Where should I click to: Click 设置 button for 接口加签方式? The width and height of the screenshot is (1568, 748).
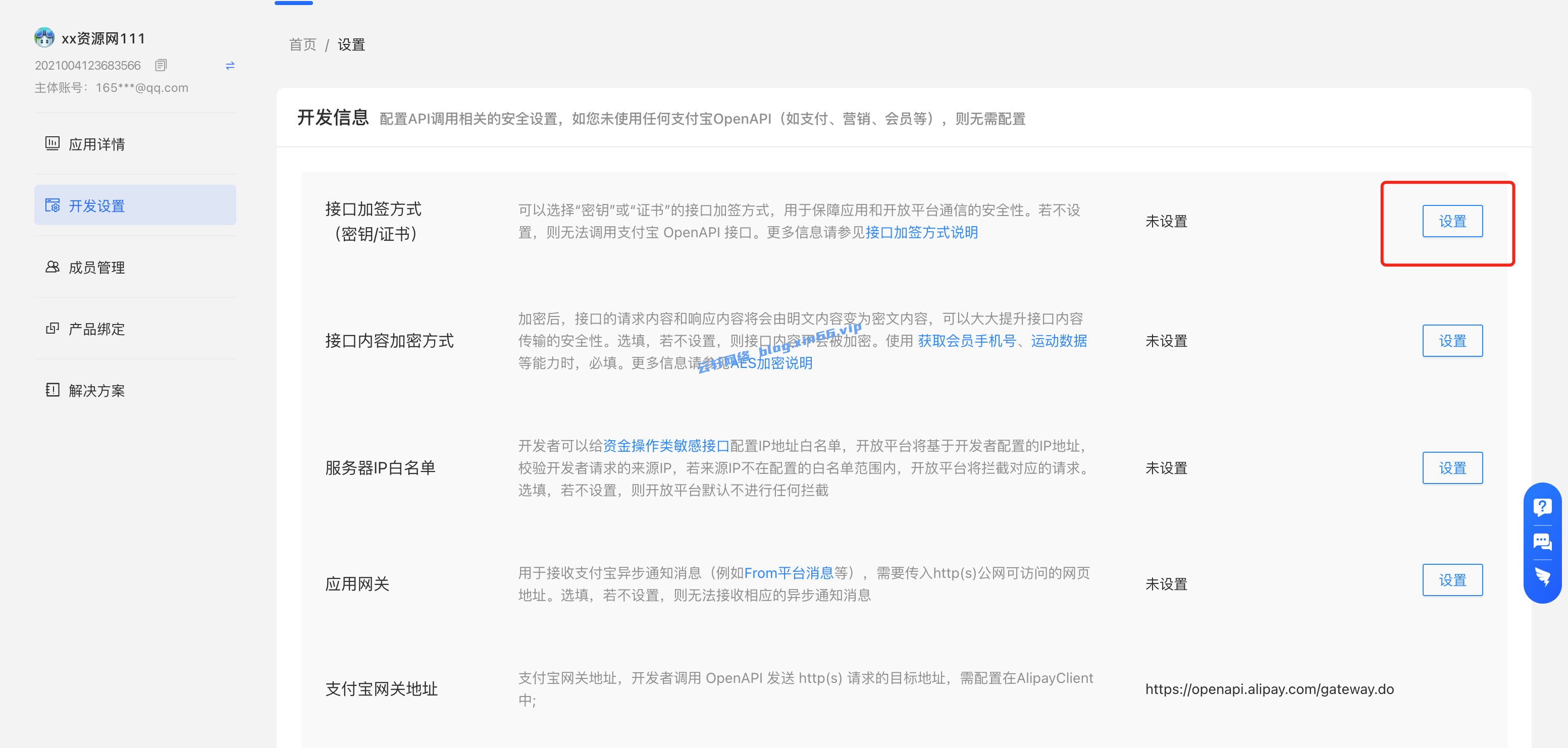click(1452, 221)
